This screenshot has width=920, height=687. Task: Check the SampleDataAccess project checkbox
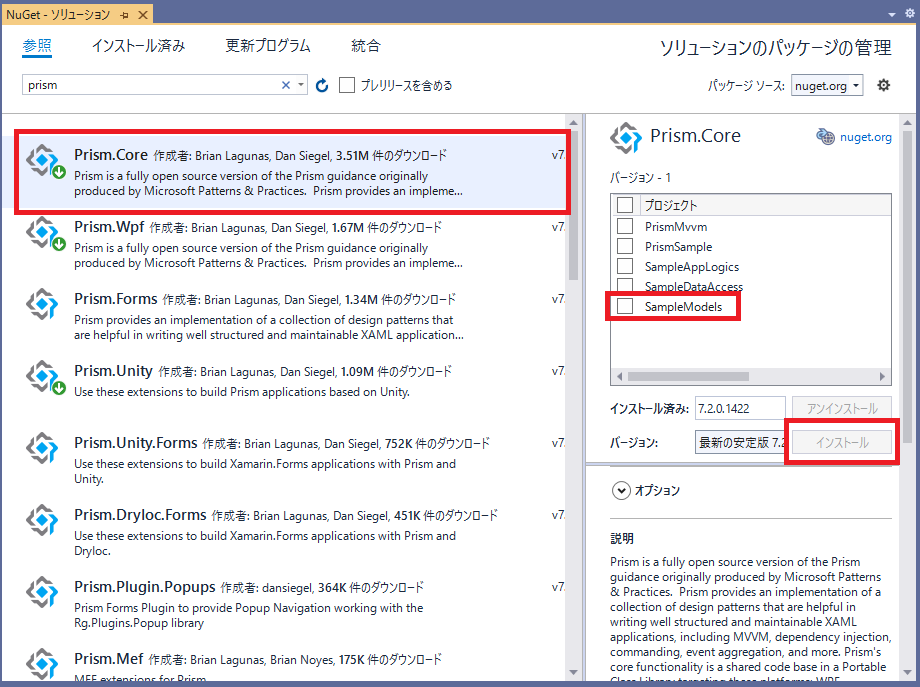(625, 285)
